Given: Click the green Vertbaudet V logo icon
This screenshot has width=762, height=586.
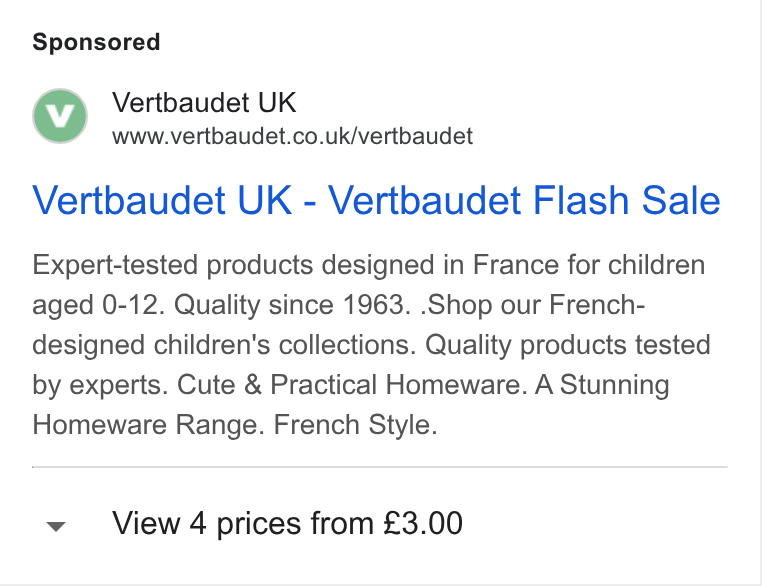Looking at the screenshot, I should pos(60,116).
